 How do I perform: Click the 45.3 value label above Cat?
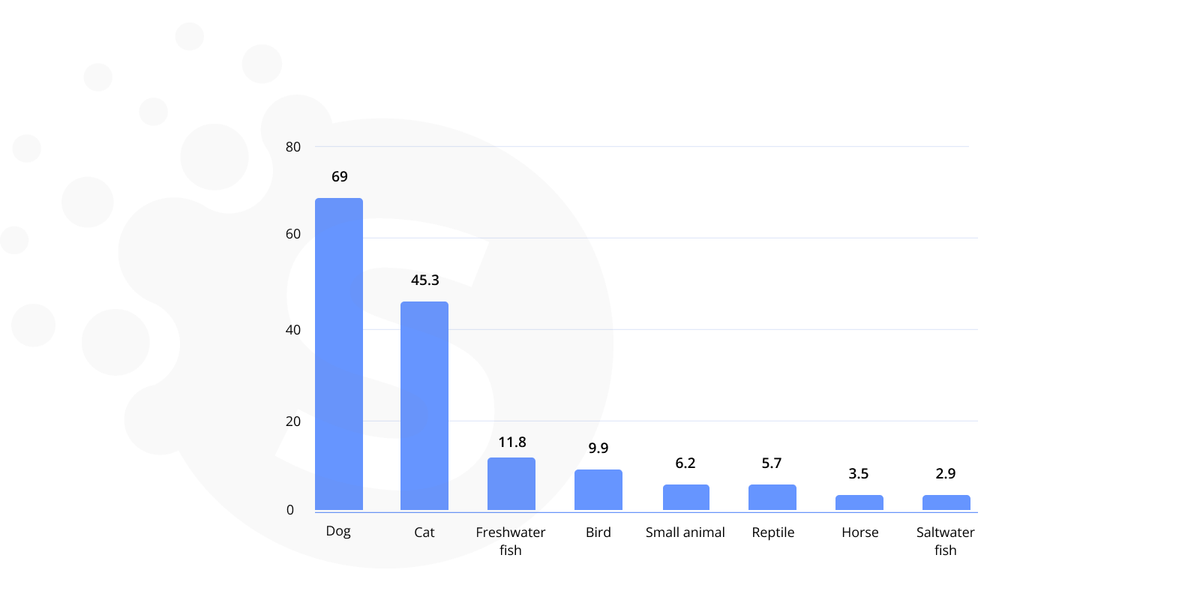[425, 280]
